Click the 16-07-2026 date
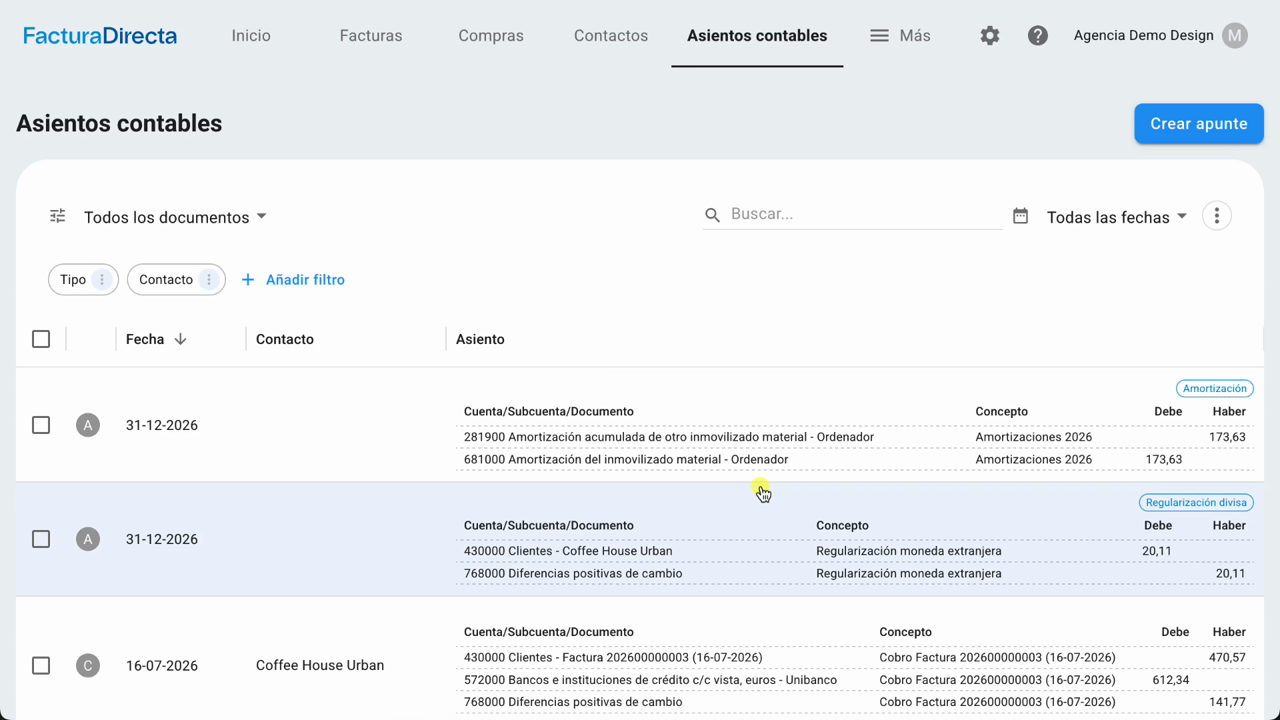 (162, 665)
